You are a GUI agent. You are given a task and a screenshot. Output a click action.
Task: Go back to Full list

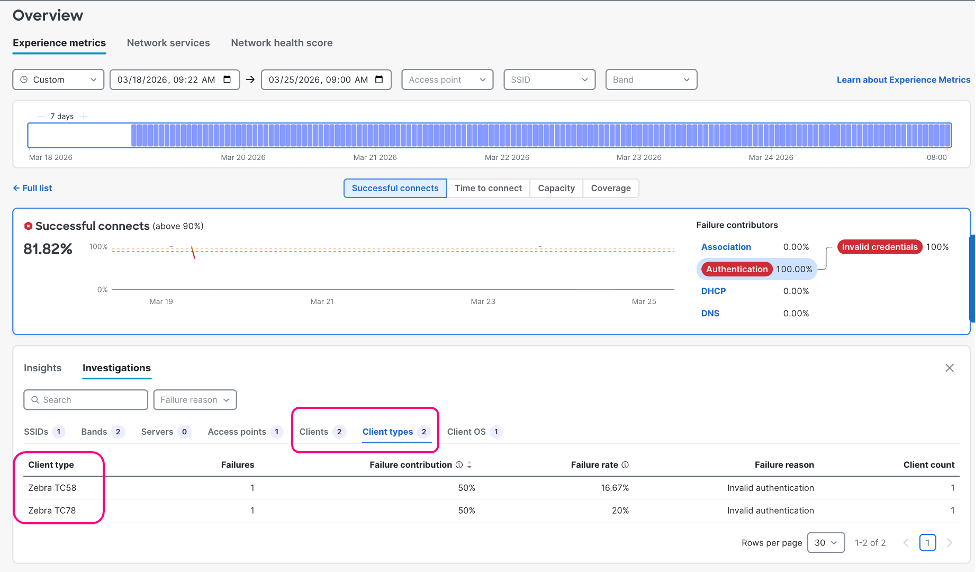pyautogui.click(x=32, y=188)
